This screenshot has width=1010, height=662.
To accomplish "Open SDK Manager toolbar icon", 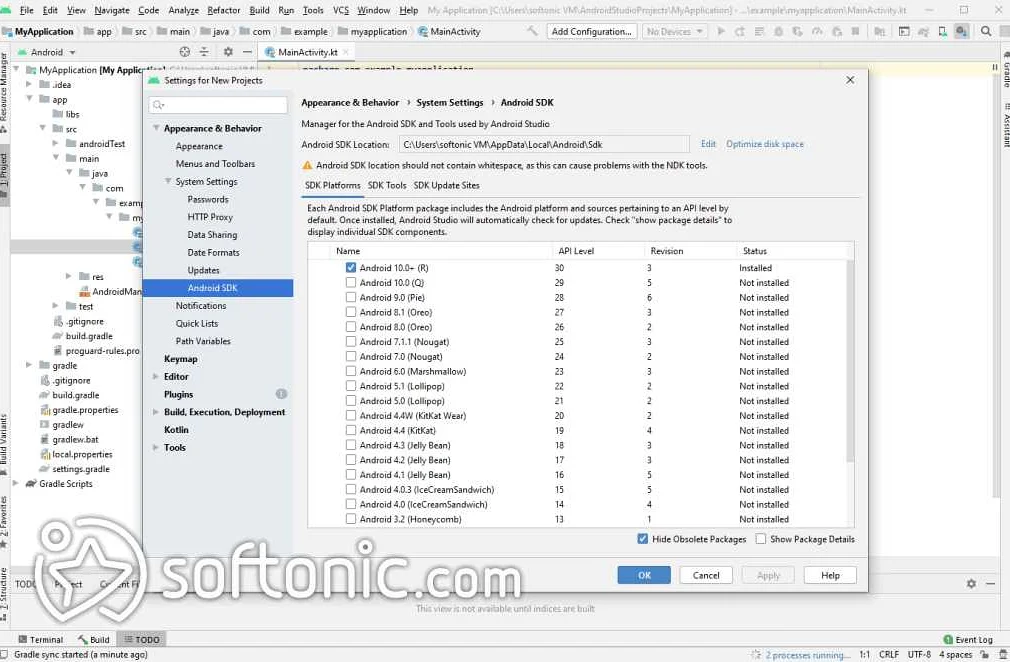I will click(962, 31).
